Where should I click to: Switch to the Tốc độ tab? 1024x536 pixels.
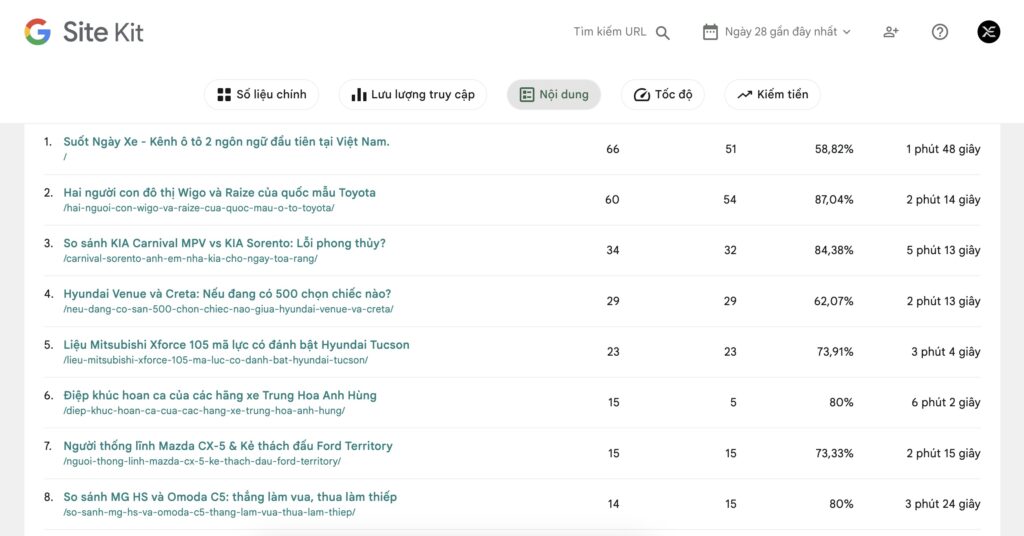point(663,95)
